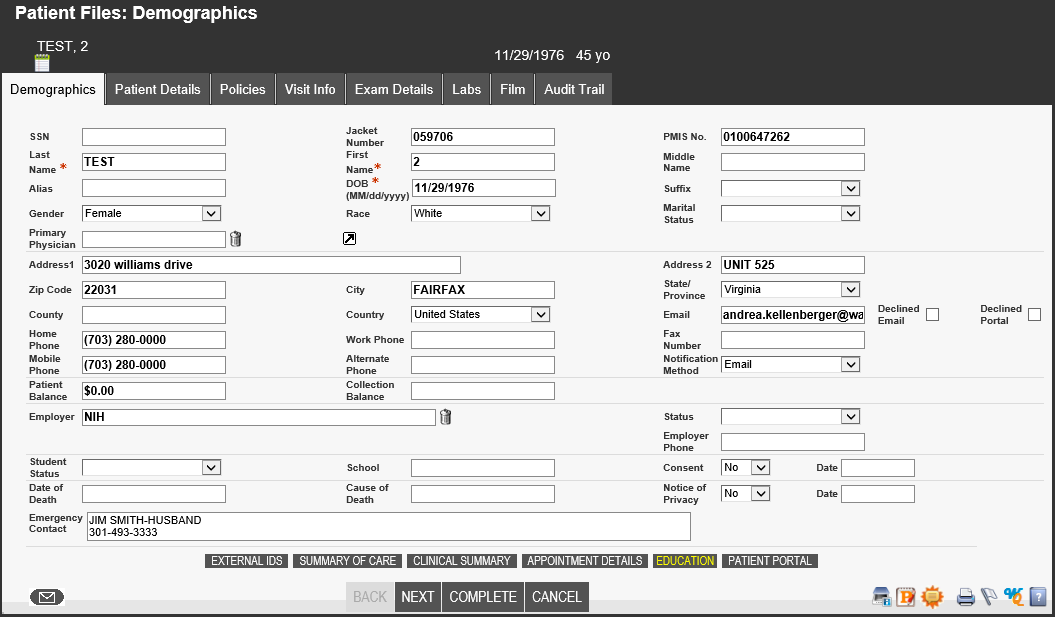This screenshot has height=617, width=1055.
Task: Open help with the question mark book icon
Action: pyautogui.click(x=1038, y=597)
